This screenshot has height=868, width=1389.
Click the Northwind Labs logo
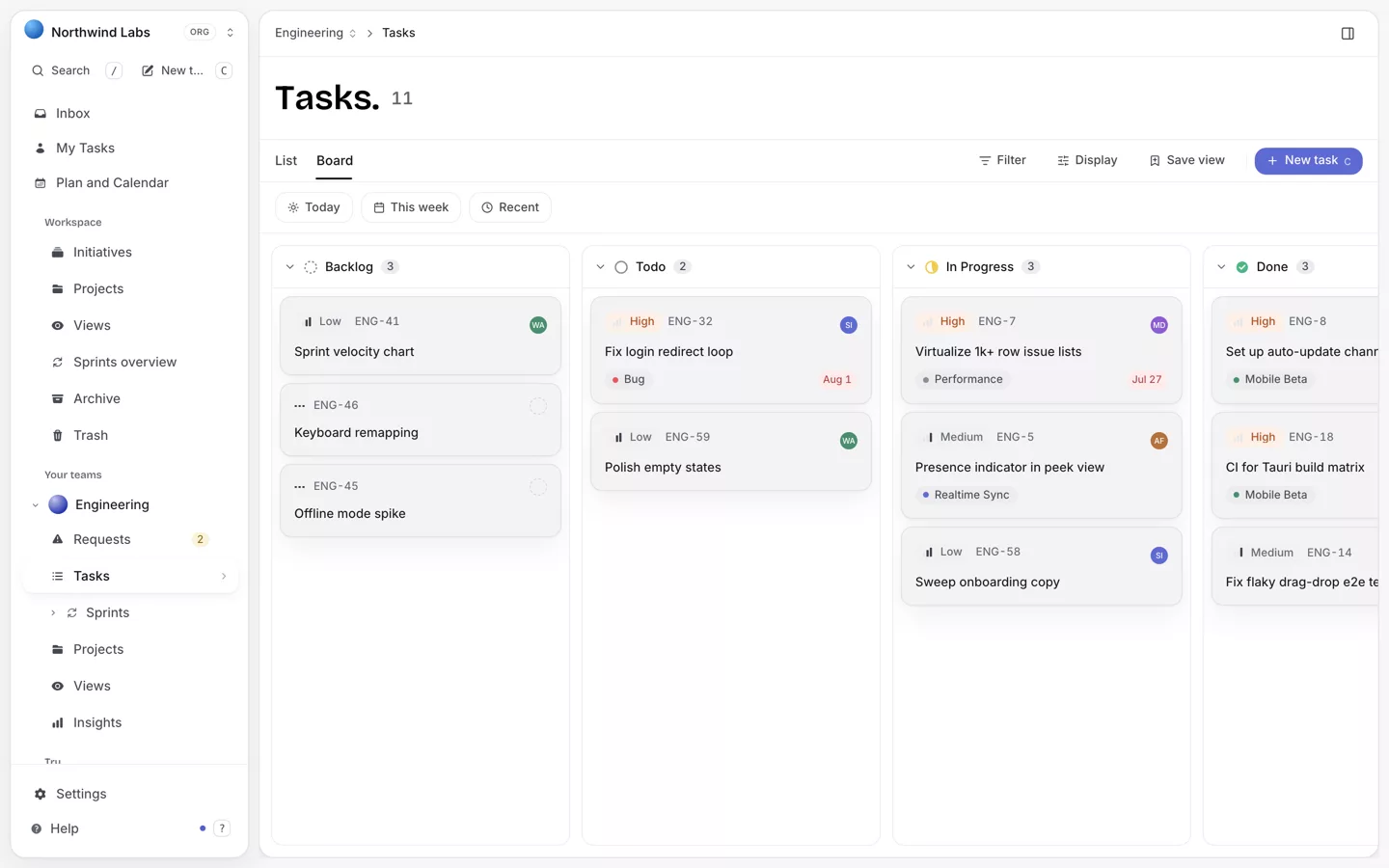(34, 30)
